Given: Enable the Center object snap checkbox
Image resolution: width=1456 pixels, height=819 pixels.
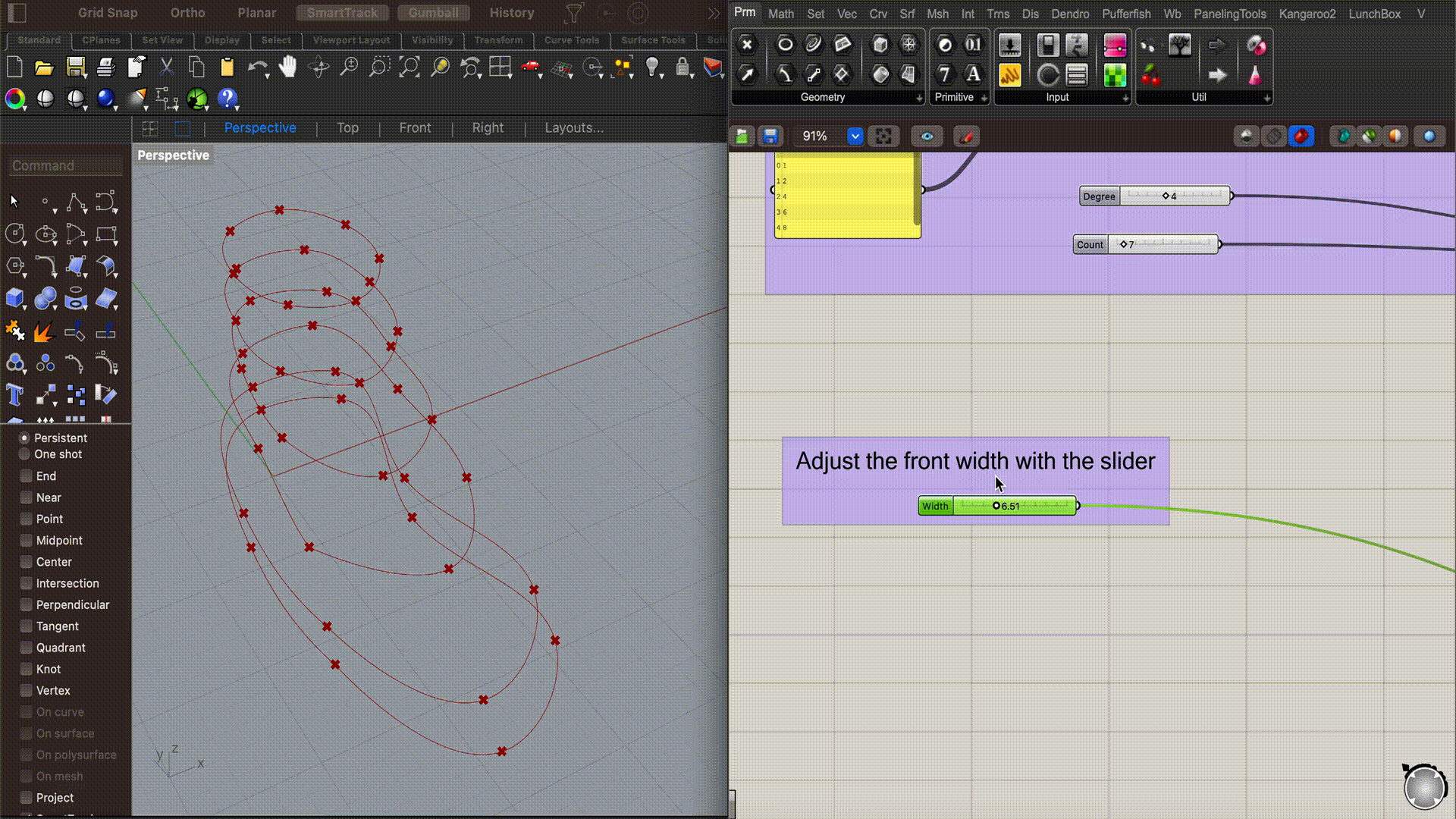Looking at the screenshot, I should click(x=26, y=562).
